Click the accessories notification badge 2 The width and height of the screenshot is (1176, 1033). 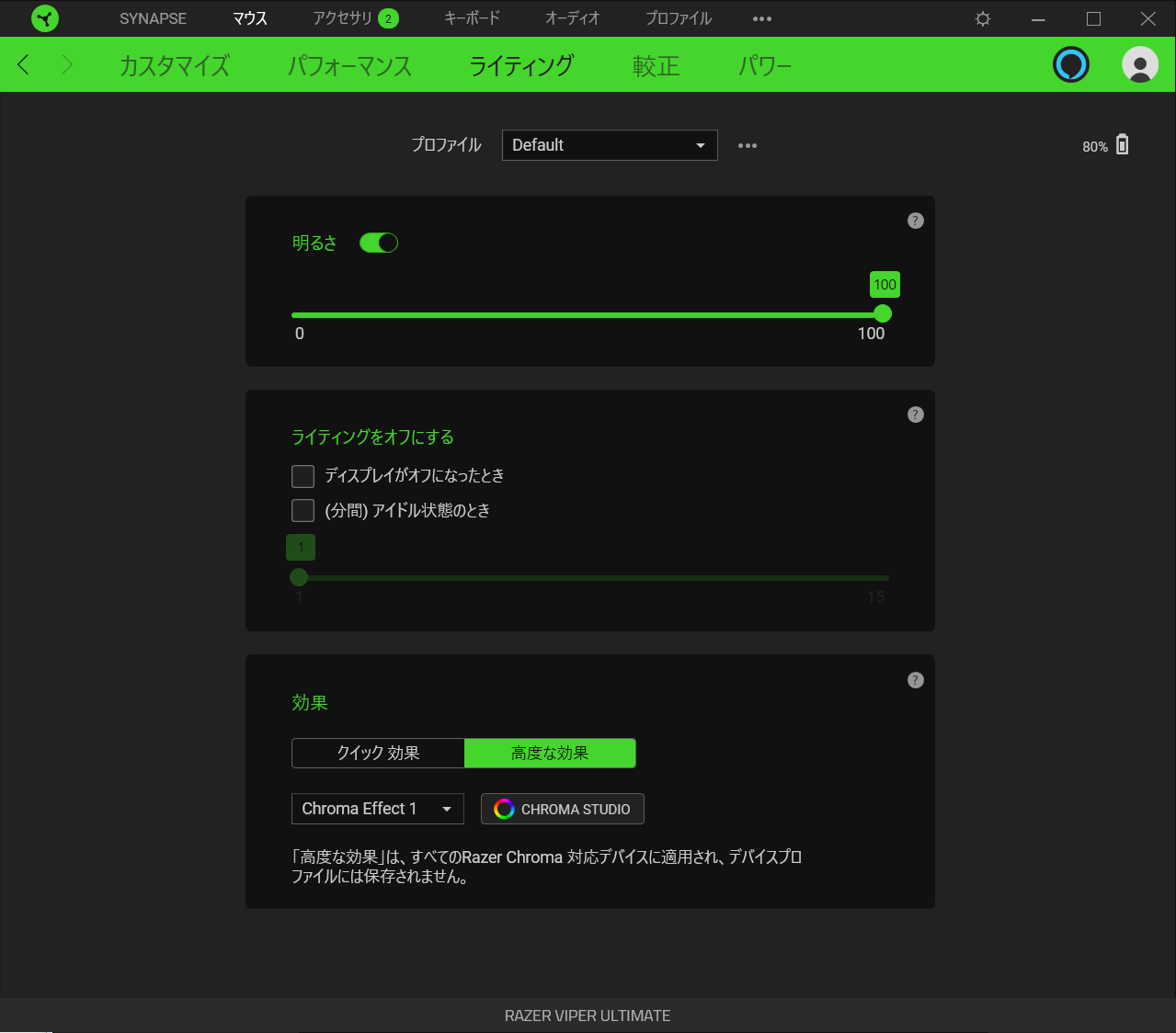[388, 18]
